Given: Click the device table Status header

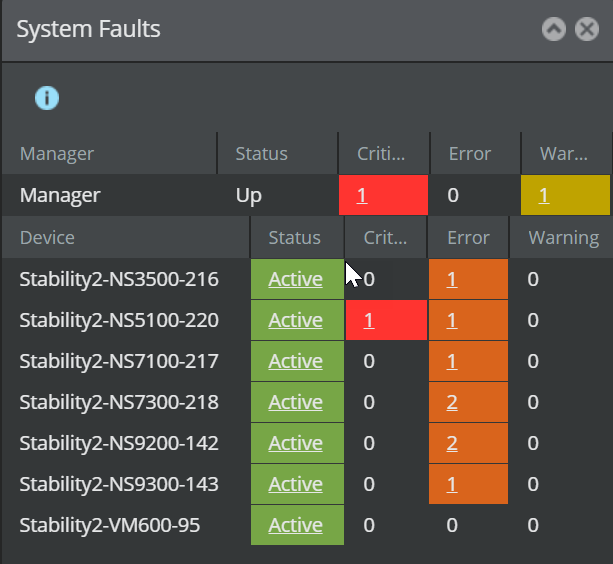Looking at the screenshot, I should [297, 237].
